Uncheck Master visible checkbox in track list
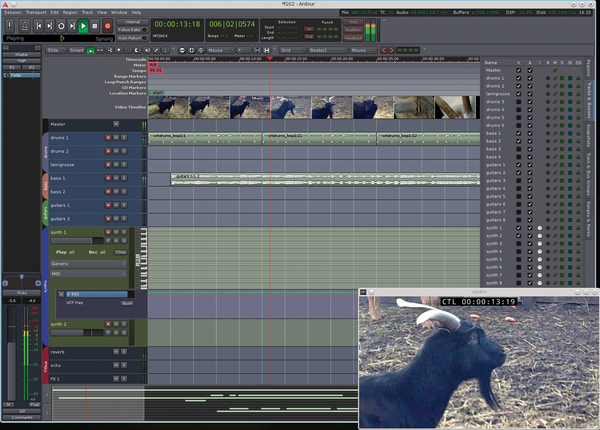600x430 pixels. (518, 70)
